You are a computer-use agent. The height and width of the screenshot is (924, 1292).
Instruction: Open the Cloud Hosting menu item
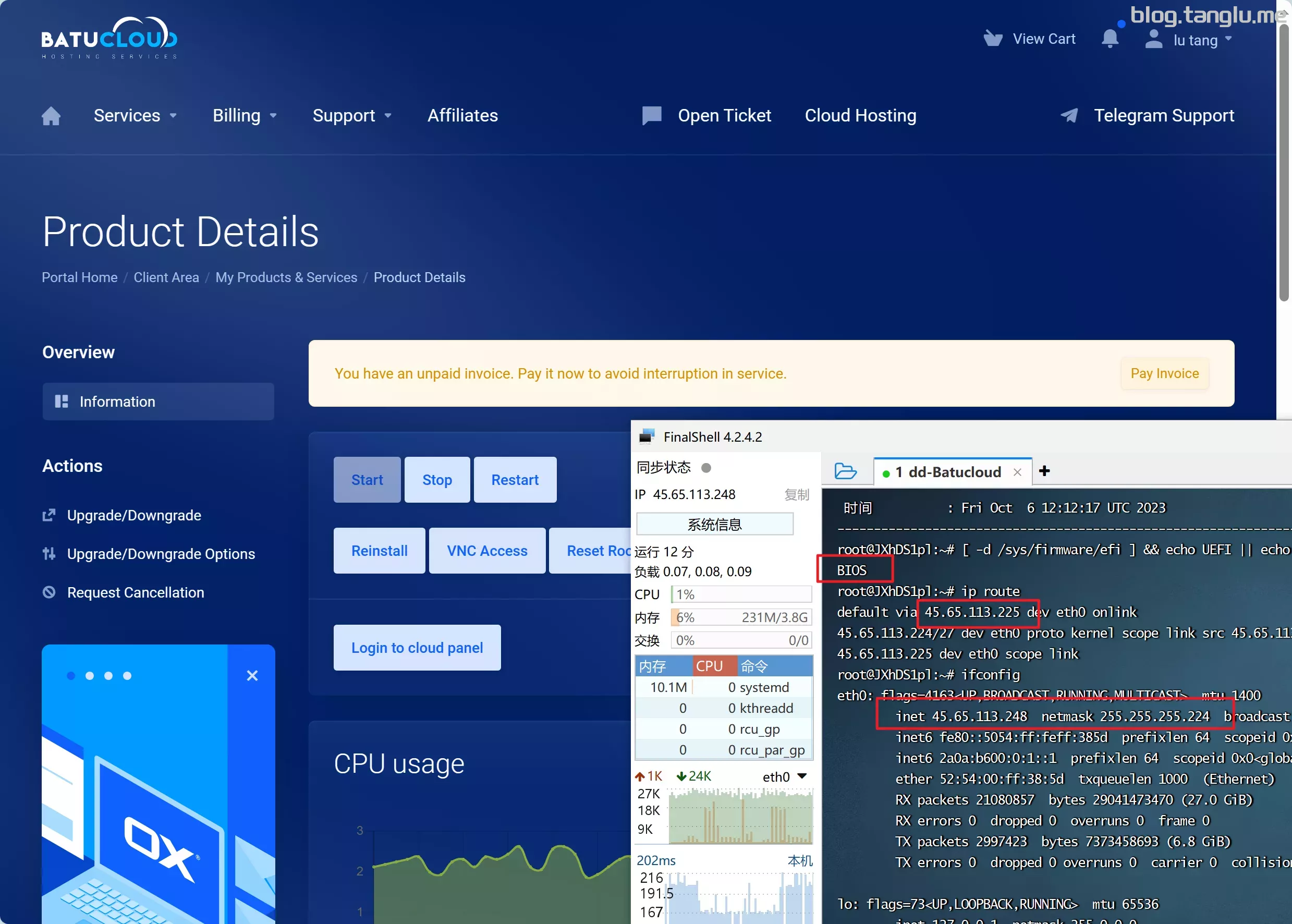tap(860, 116)
